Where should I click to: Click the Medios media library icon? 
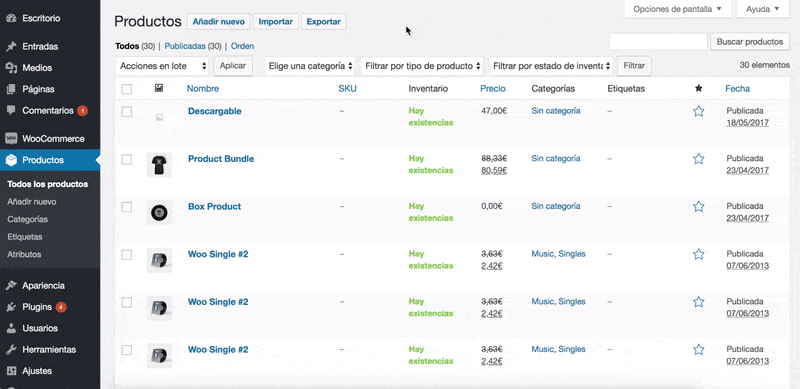[x=11, y=67]
